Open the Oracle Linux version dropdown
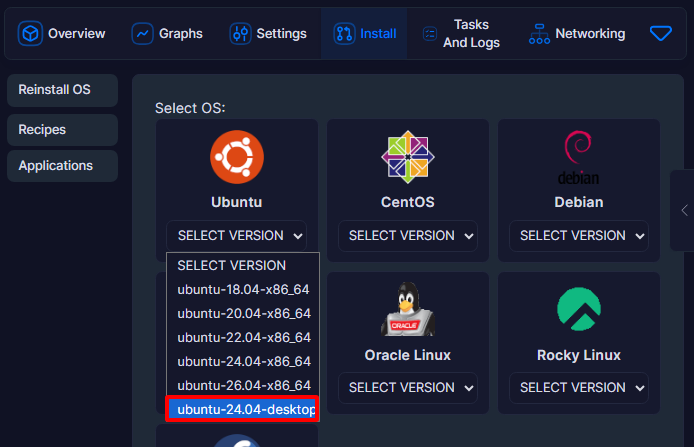The width and height of the screenshot is (694, 447). pos(408,388)
